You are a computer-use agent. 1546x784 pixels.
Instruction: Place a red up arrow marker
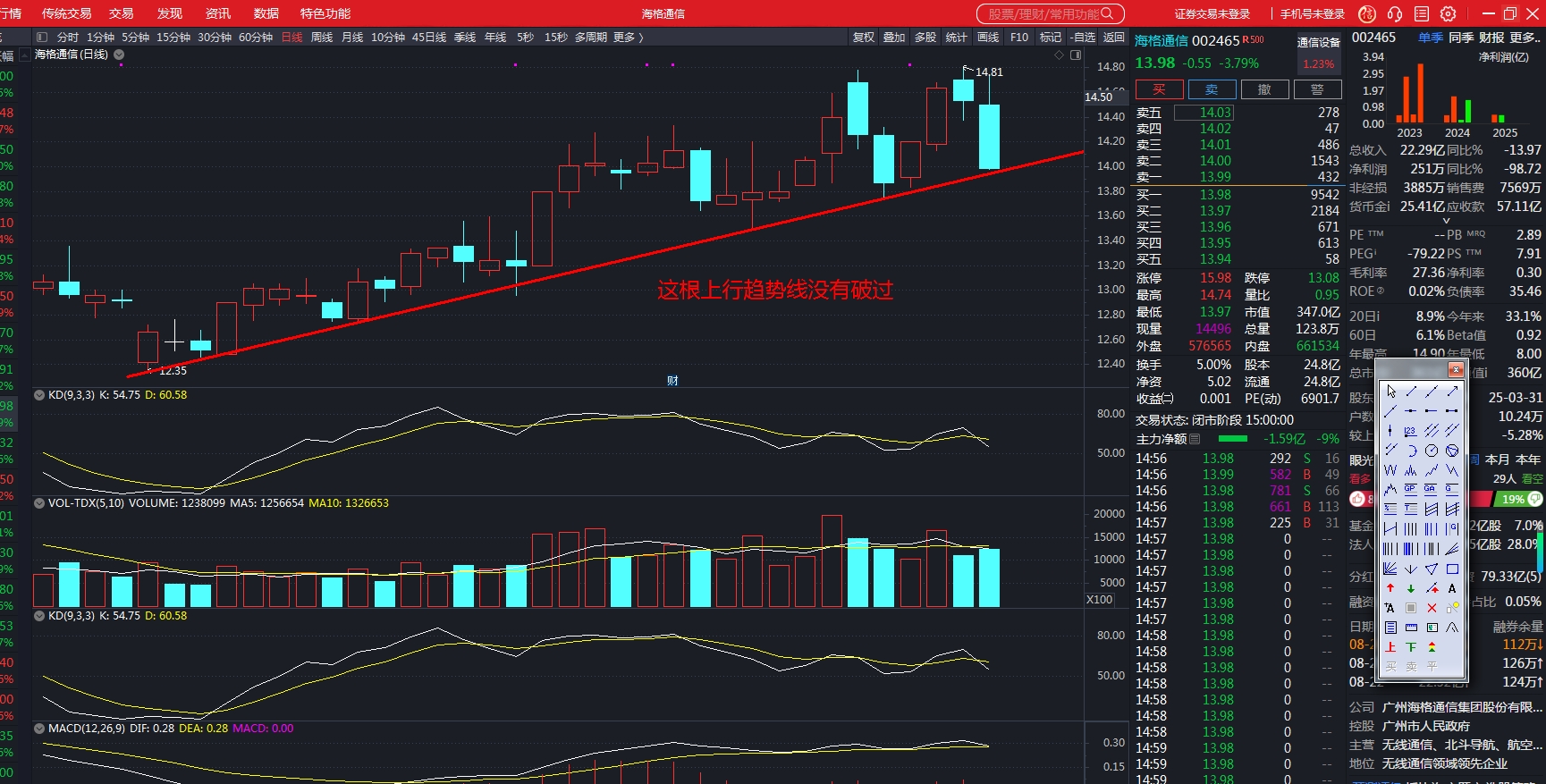[1390, 588]
